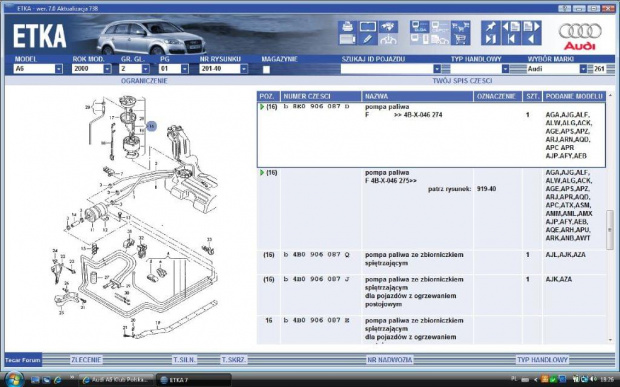Viewport: 620px width, 387px height.
Task: Open the T.SILN. bottom tab
Action: click(184, 360)
